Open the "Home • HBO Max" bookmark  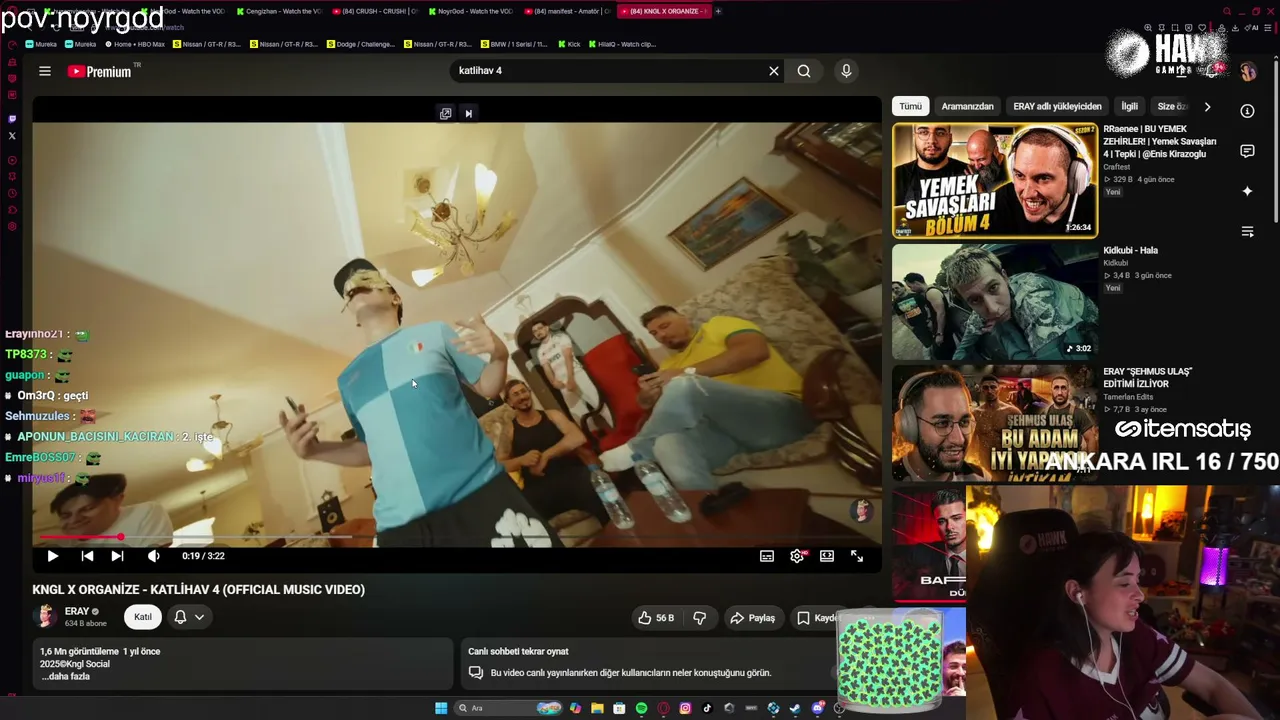pos(135,44)
